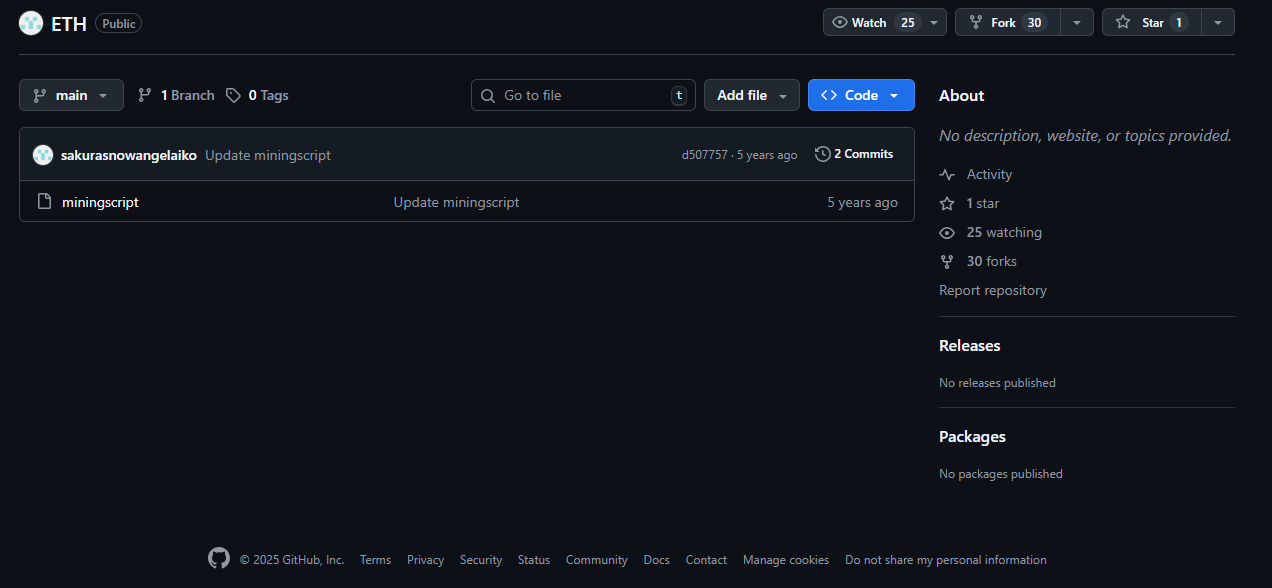1272x588 pixels.
Task: Click the eye icon beside 25 watching
Action: point(947,233)
